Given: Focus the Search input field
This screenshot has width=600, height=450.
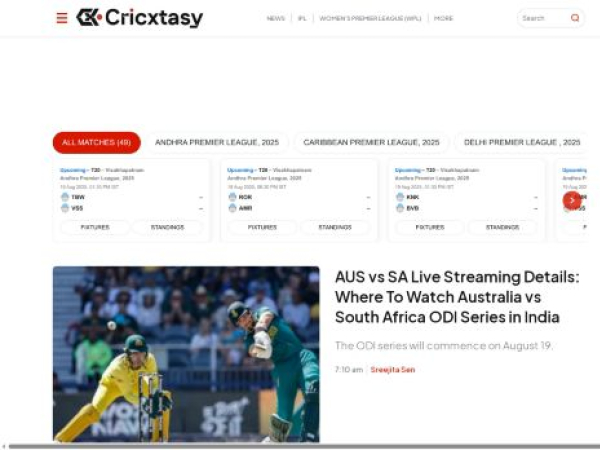Looking at the screenshot, I should [x=543, y=18].
